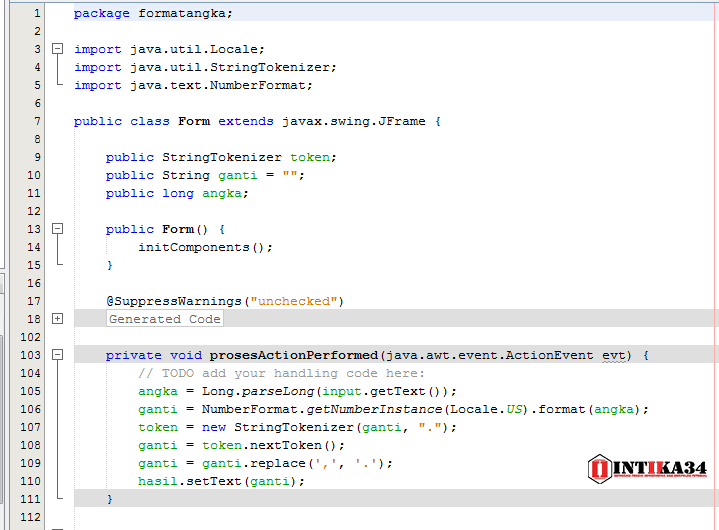Collapse the prosesActionPerformed method fold marker
Image resolution: width=719 pixels, height=530 pixels.
[57, 354]
